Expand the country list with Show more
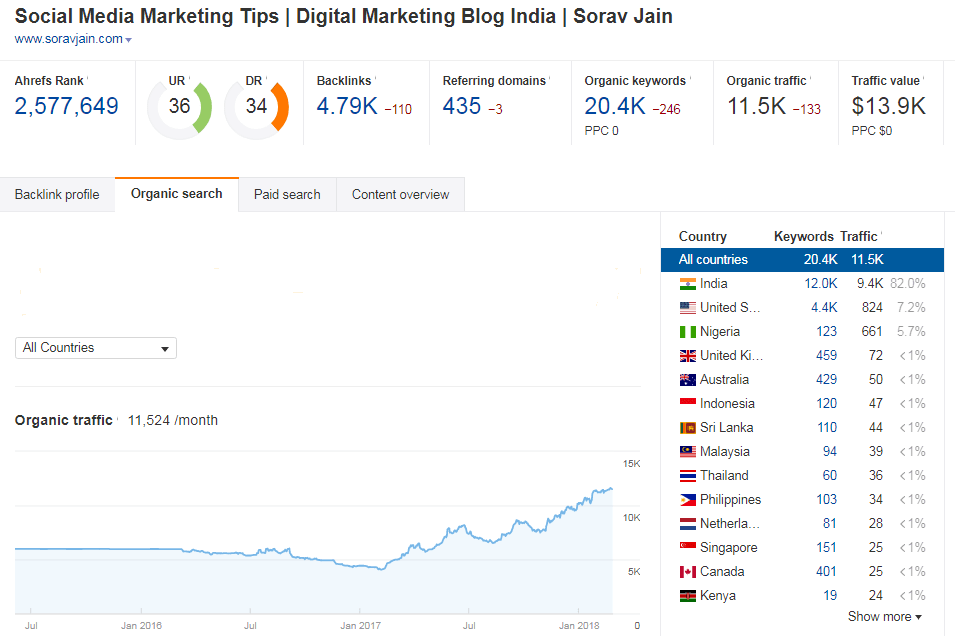955x636 pixels. (883, 617)
